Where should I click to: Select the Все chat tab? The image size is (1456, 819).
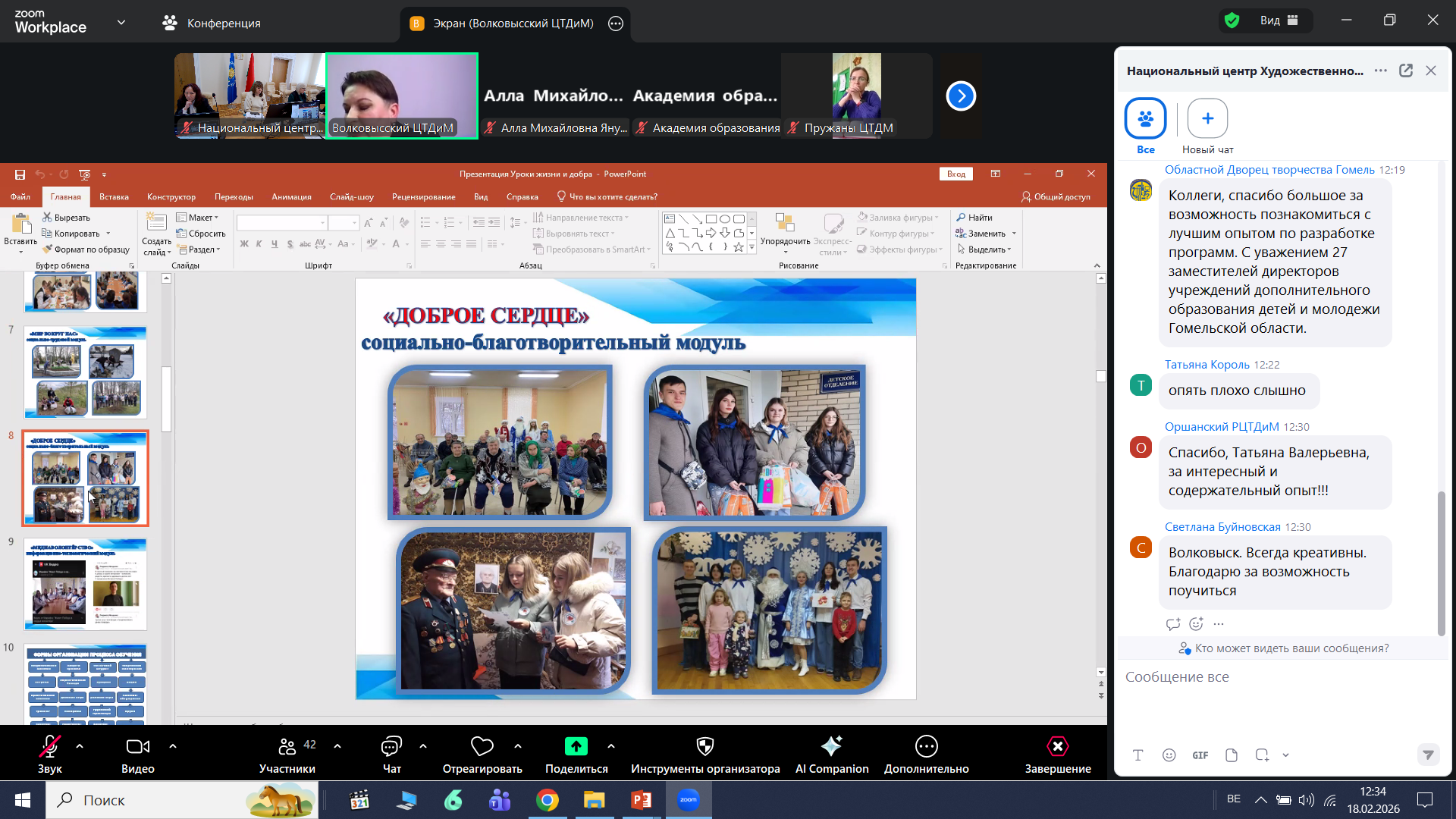(x=1145, y=119)
